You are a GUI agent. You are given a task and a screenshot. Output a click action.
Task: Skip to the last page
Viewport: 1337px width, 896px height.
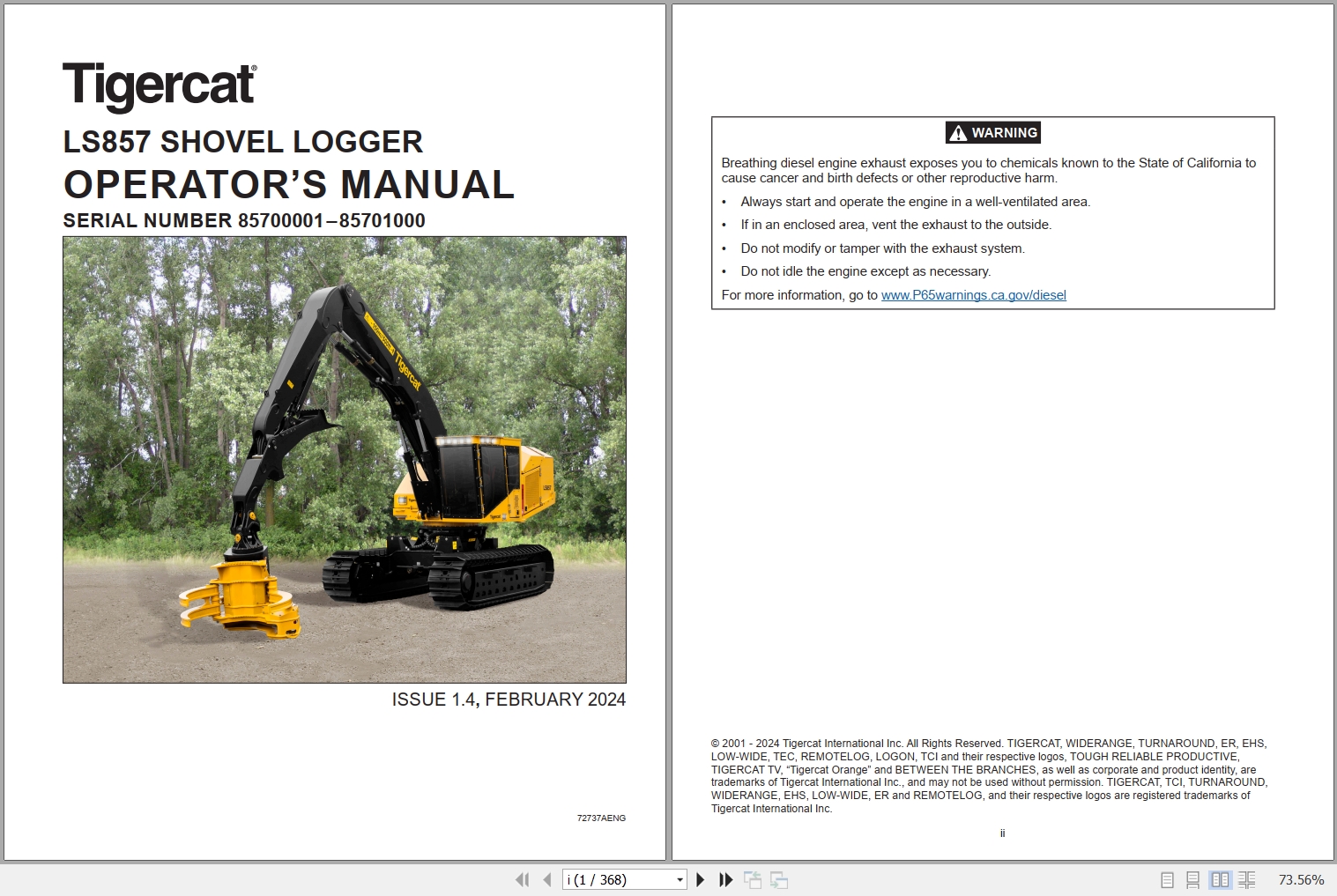725,879
